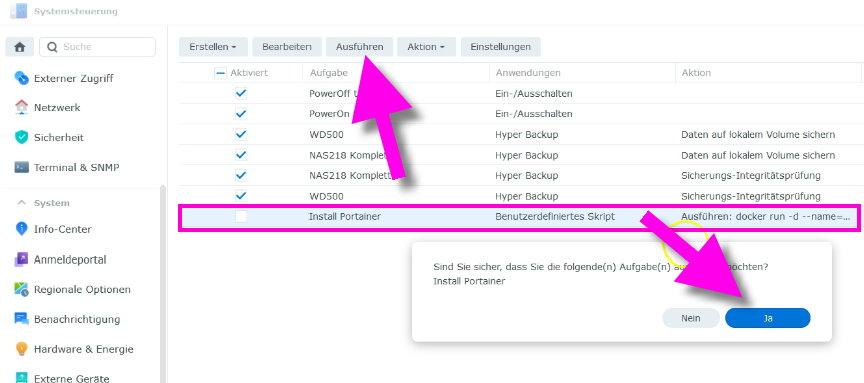Click the Bearbeiten button

point(287,47)
